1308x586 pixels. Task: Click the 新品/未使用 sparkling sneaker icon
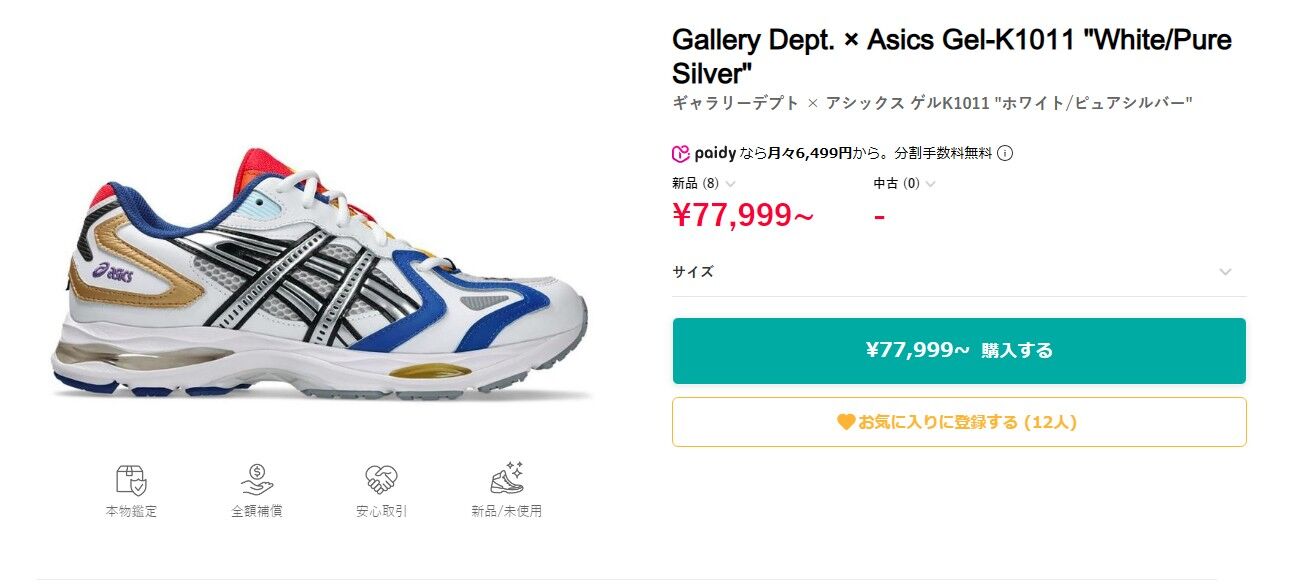pos(507,479)
